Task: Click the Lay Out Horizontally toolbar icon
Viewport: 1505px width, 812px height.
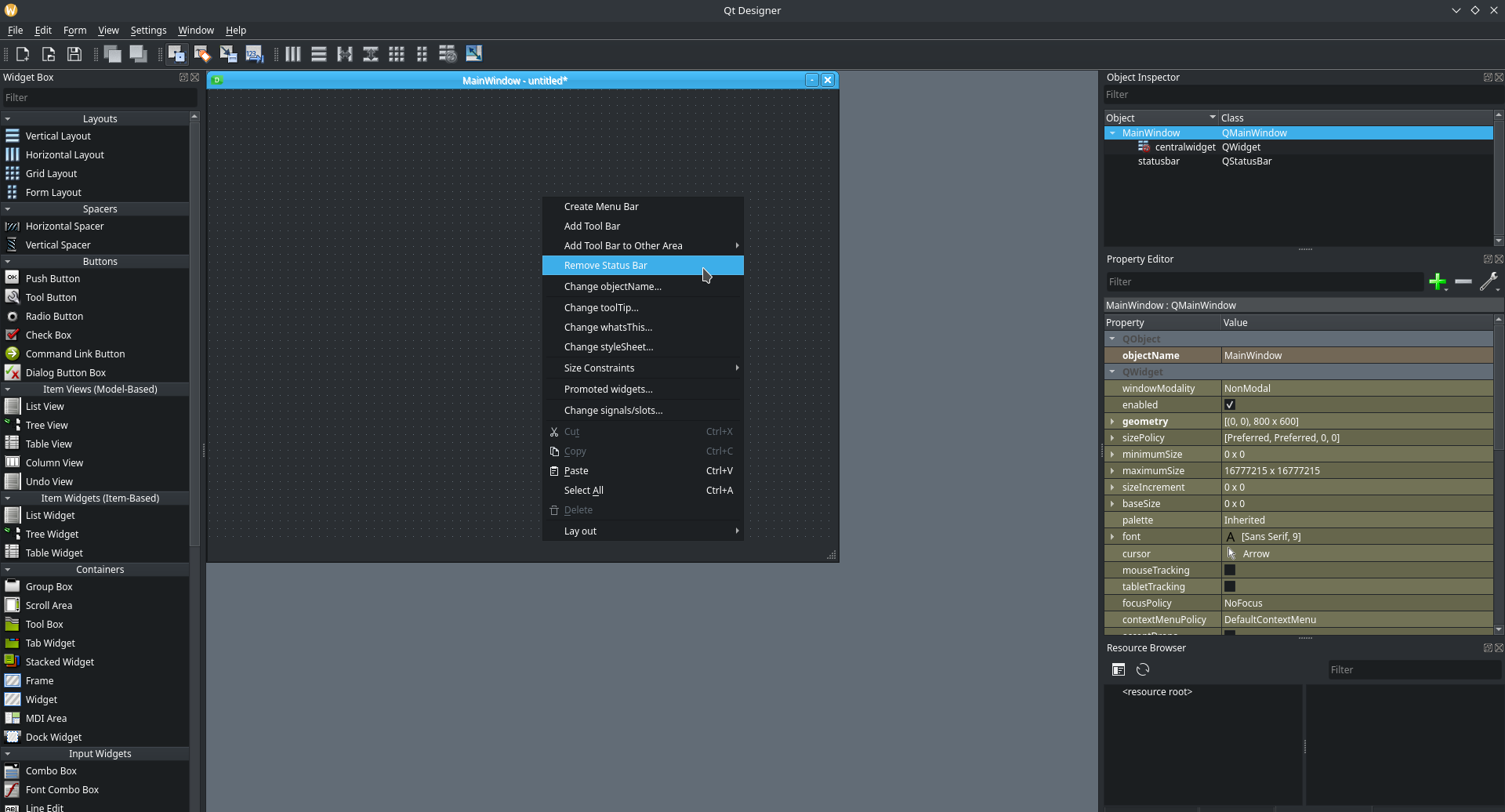Action: [x=293, y=54]
